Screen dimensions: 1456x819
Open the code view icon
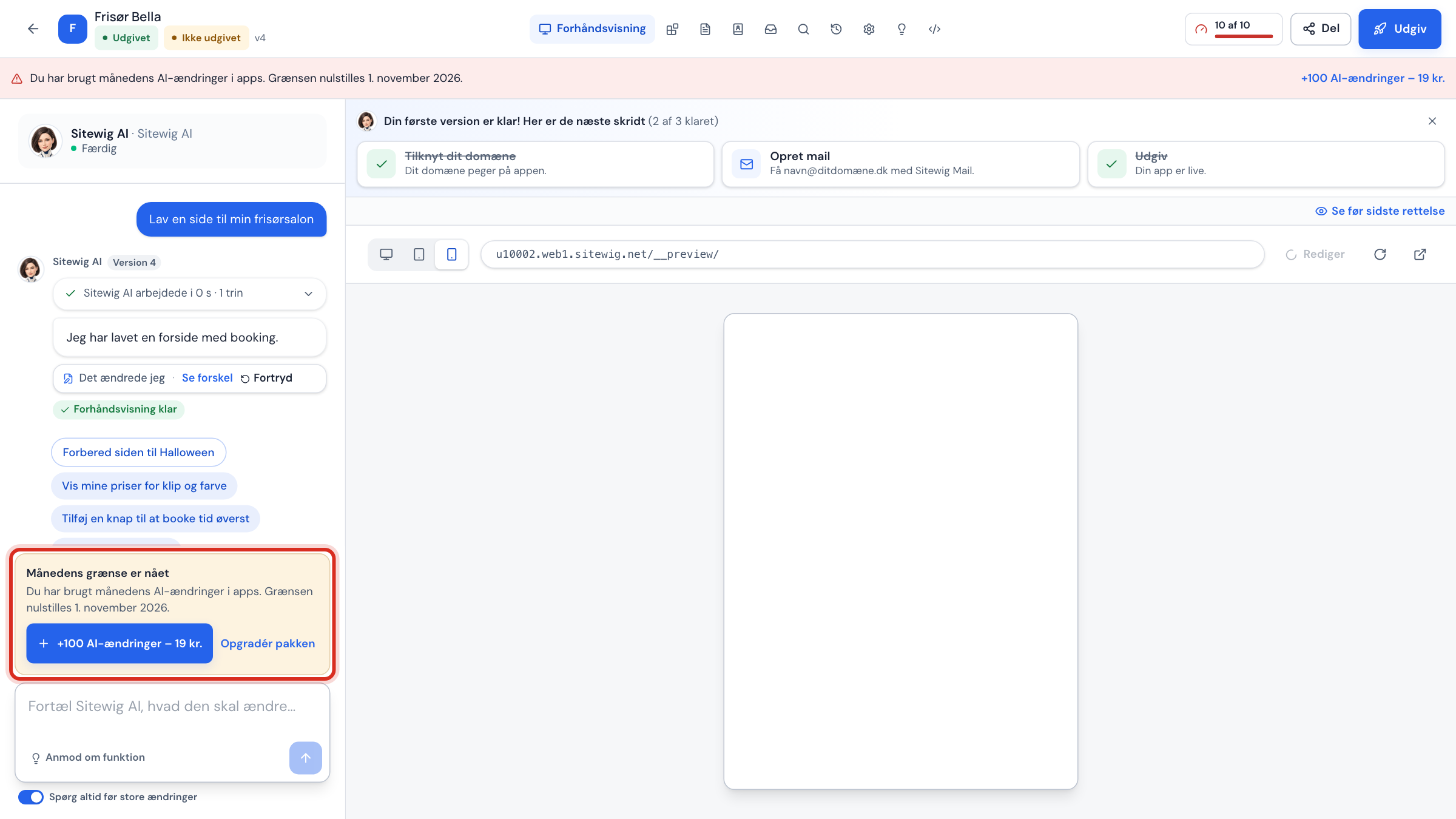[934, 29]
